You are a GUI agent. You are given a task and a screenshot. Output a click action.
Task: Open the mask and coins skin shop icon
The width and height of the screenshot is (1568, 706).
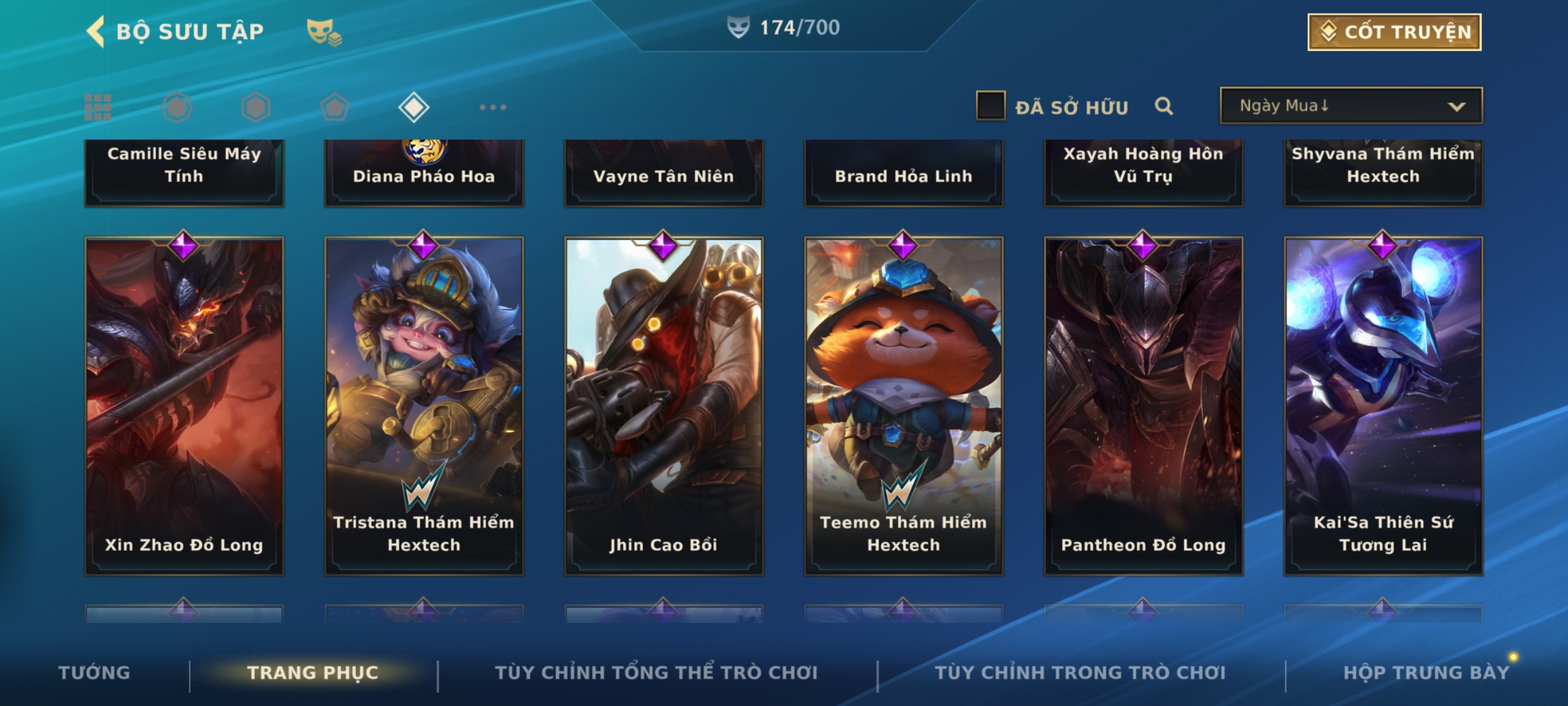click(x=324, y=32)
